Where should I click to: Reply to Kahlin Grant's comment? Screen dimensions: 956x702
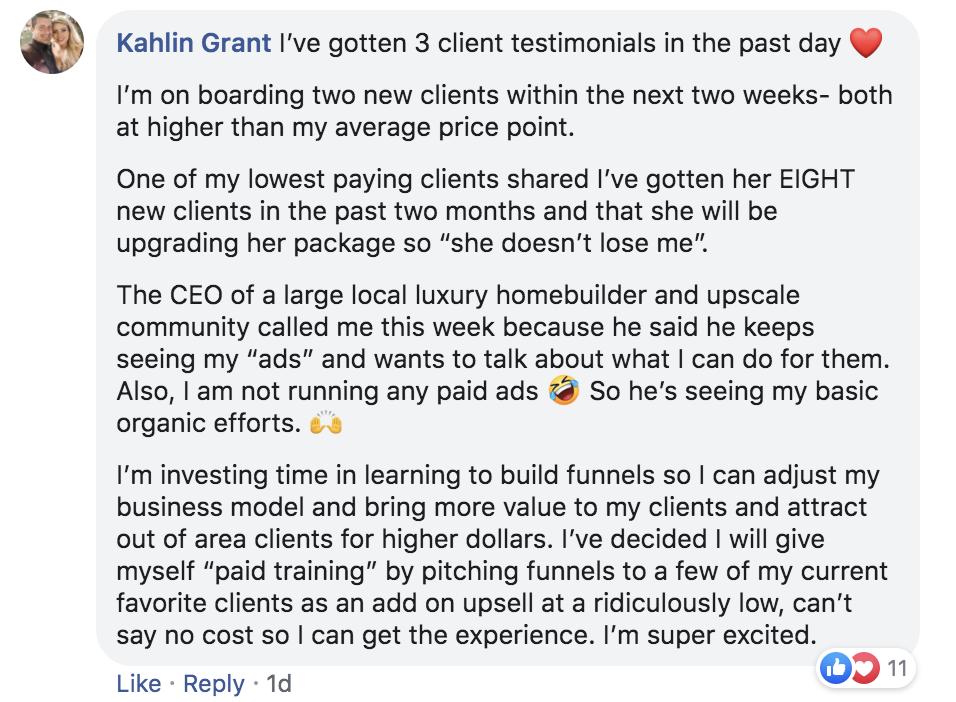point(214,683)
